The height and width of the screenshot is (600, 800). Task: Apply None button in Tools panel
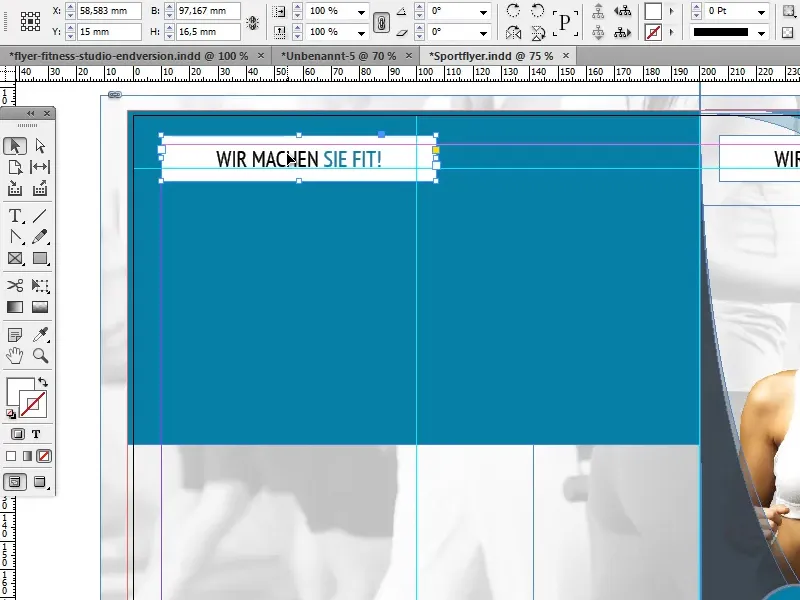(44, 456)
